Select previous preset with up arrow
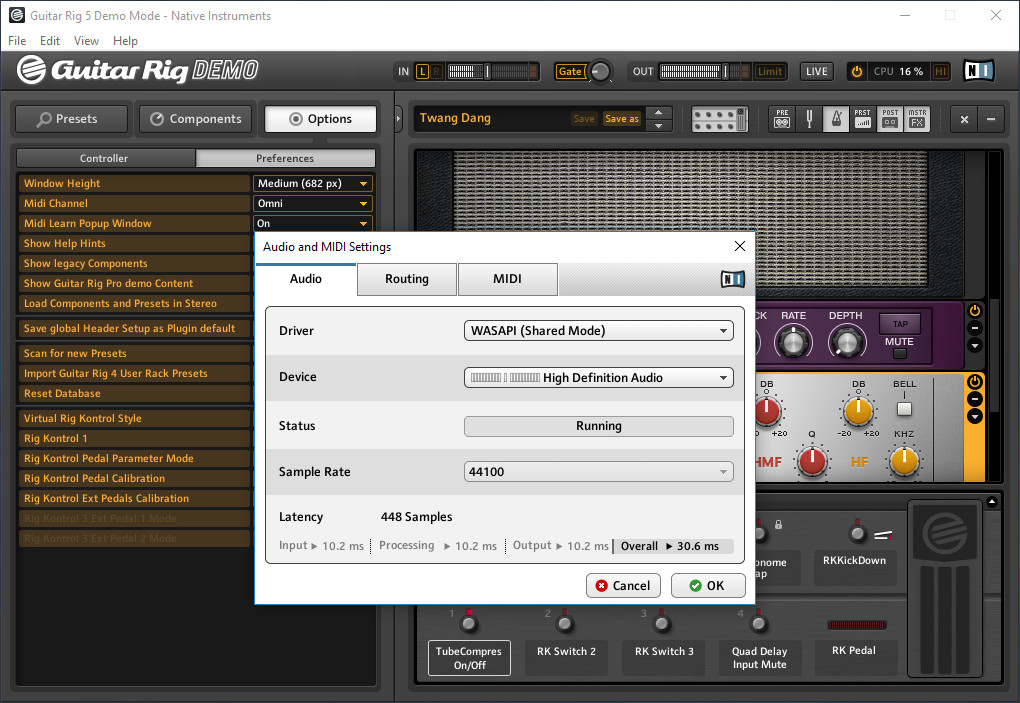Screen dimensions: 1020x703 [658, 113]
